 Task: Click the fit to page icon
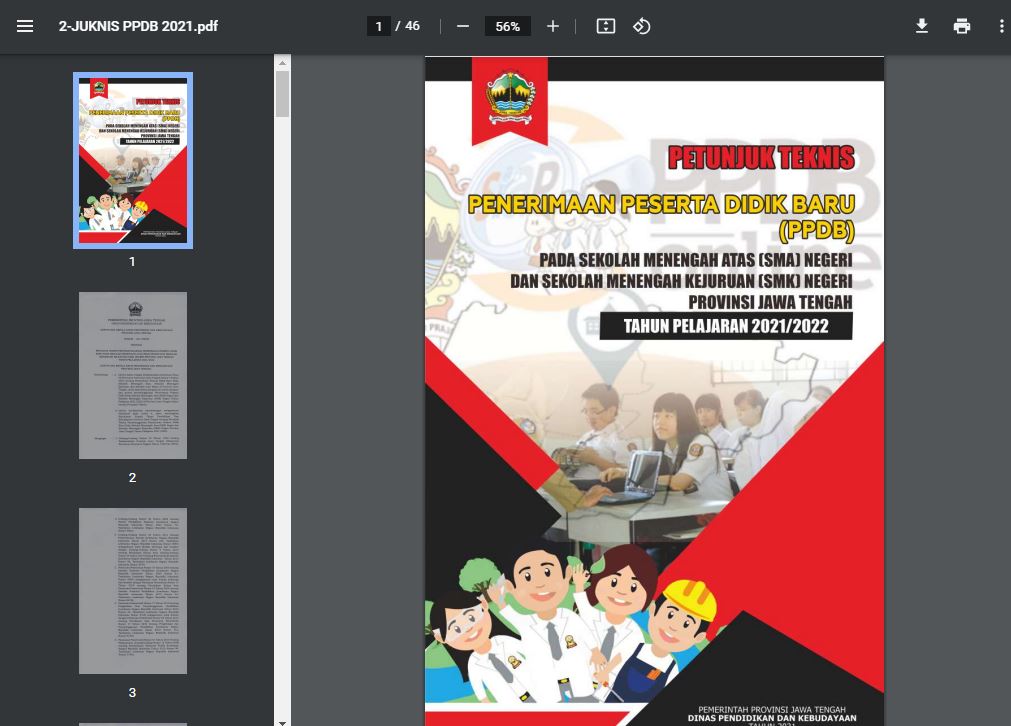click(x=605, y=26)
